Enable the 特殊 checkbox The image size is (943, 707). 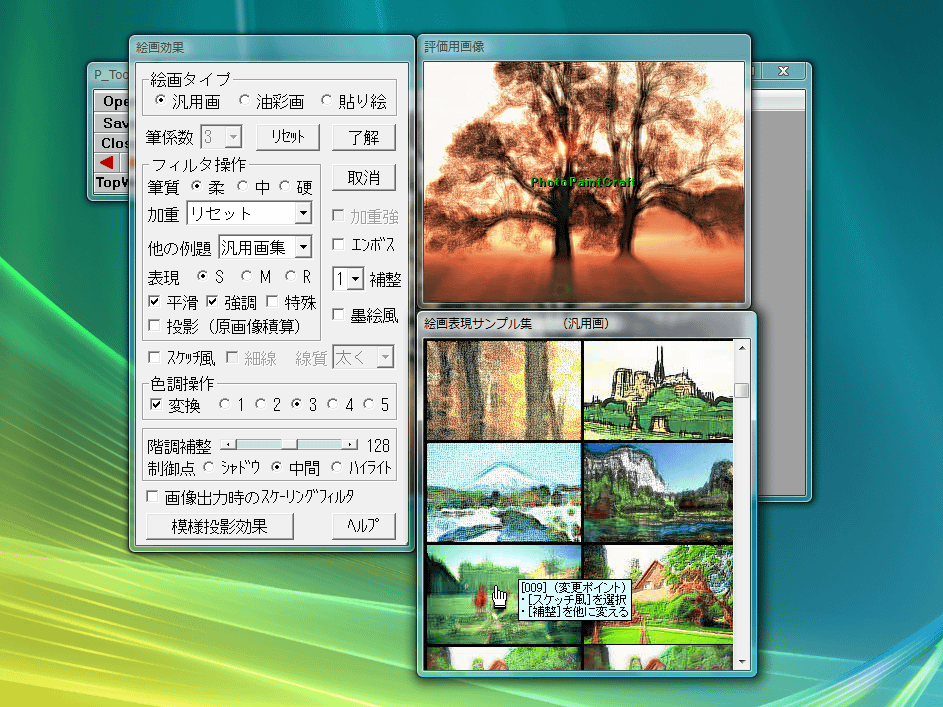click(x=272, y=301)
